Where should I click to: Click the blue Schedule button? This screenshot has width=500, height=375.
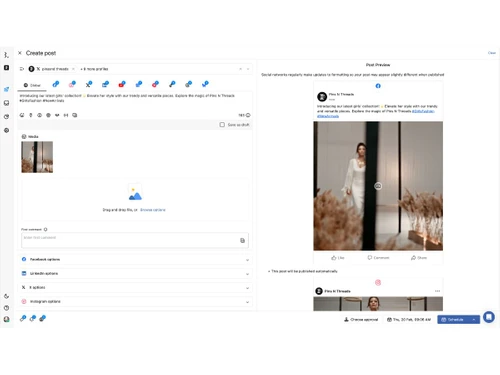click(453, 320)
